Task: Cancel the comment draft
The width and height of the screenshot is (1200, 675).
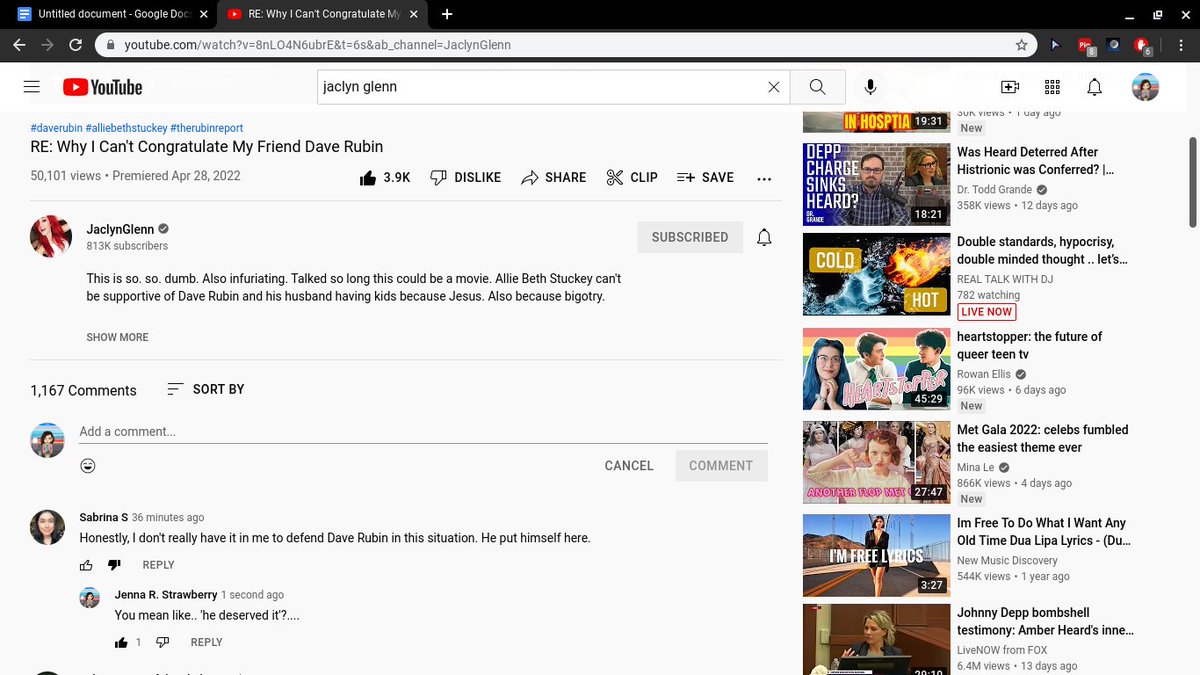Action: point(629,466)
